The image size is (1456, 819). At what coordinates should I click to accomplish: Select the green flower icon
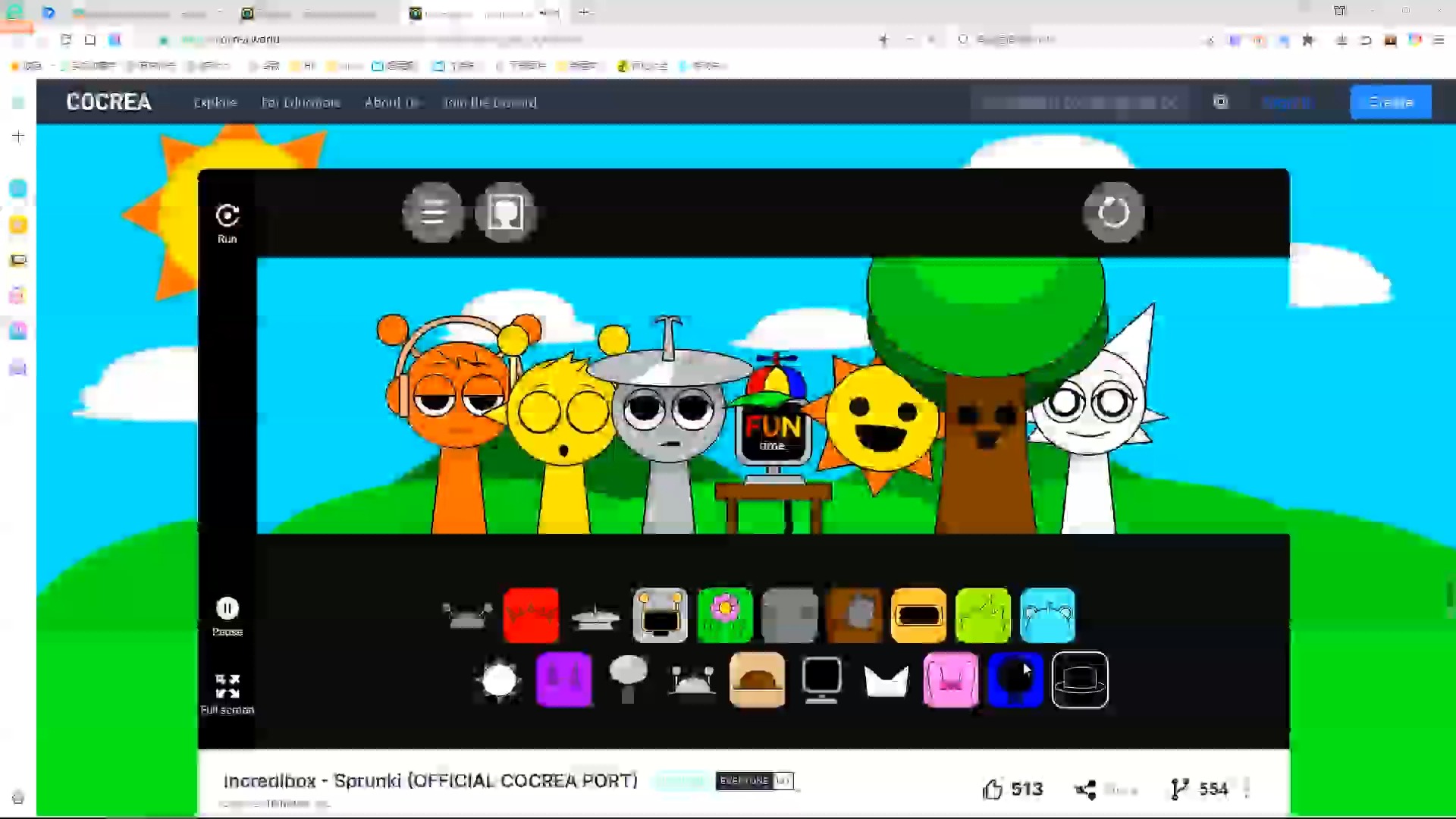725,615
